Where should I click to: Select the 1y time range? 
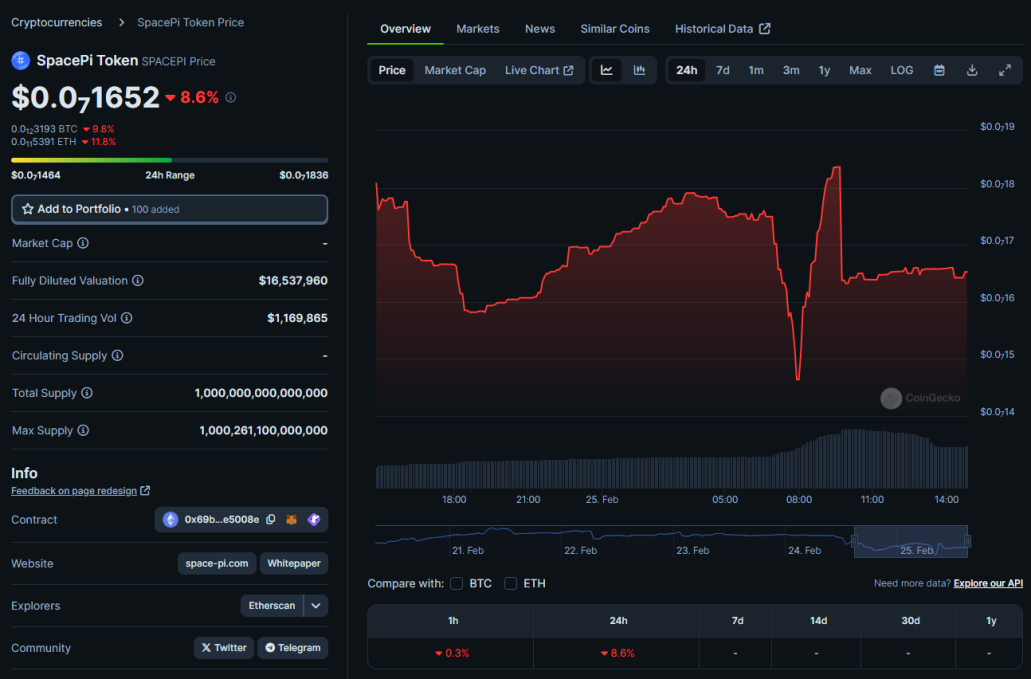coord(824,70)
